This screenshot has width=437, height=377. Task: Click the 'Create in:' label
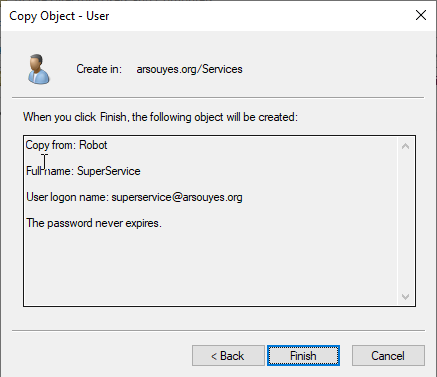point(99,69)
